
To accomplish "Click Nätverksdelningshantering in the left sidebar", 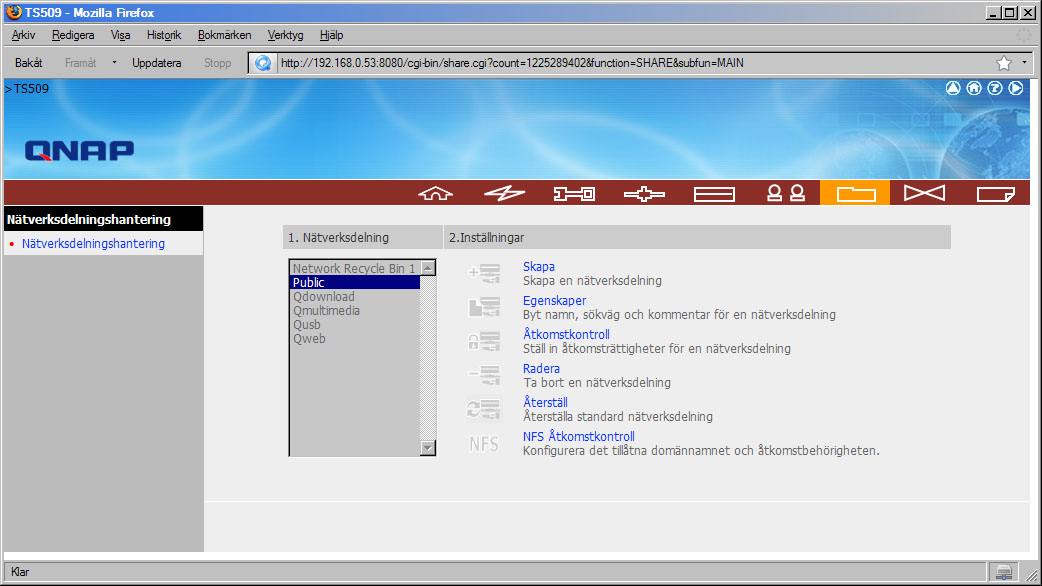I will click(x=93, y=244).
